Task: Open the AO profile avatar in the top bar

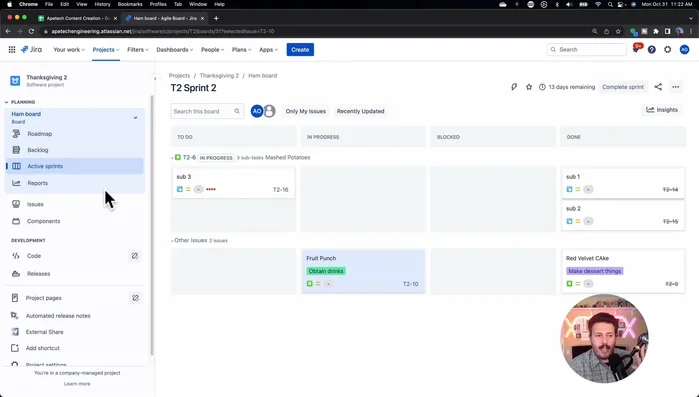Action: (x=684, y=49)
